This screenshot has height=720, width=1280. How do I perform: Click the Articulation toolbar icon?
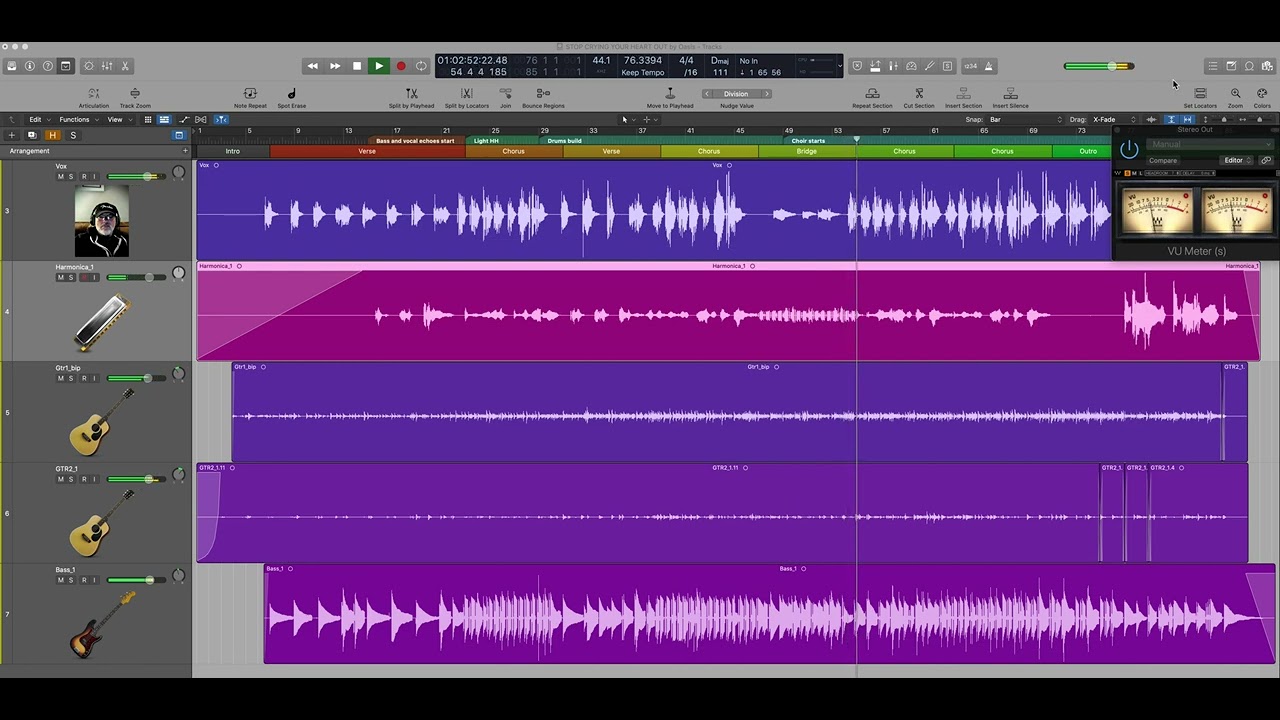(x=94, y=93)
